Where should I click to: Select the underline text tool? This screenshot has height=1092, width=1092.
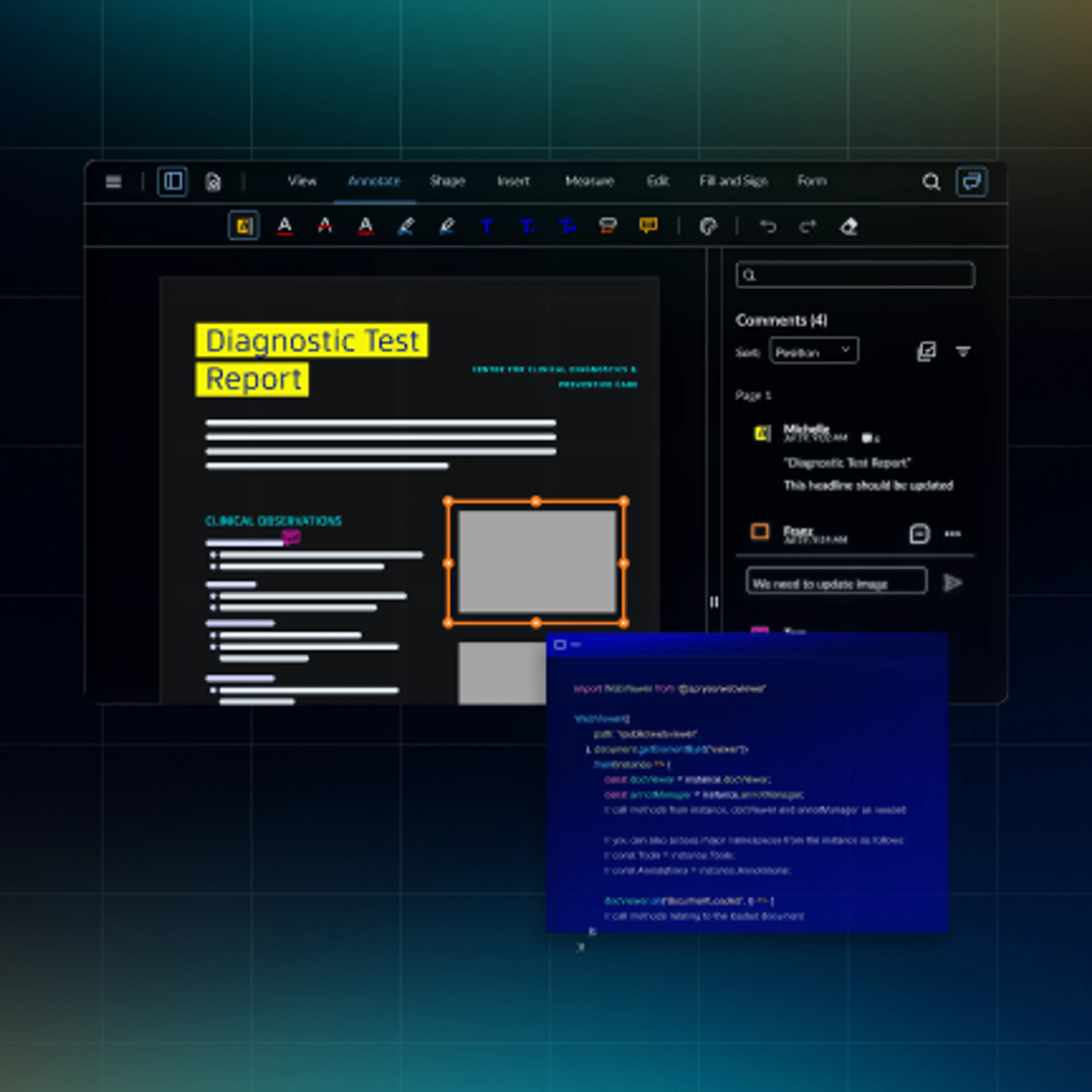(285, 227)
